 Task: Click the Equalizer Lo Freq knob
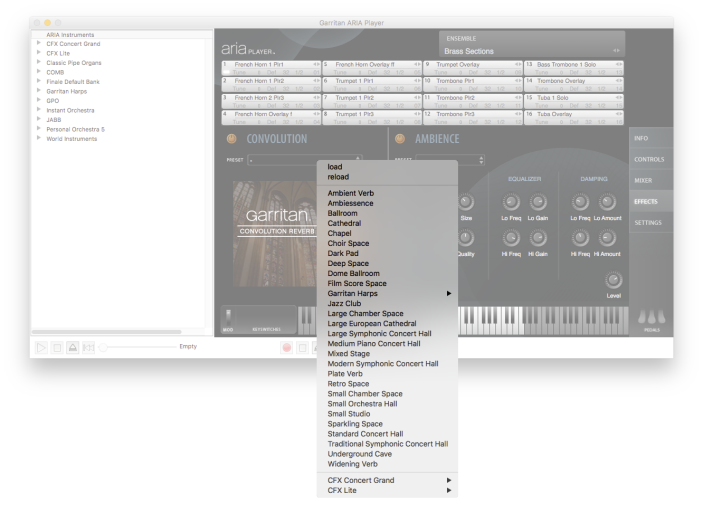pyautogui.click(x=511, y=202)
